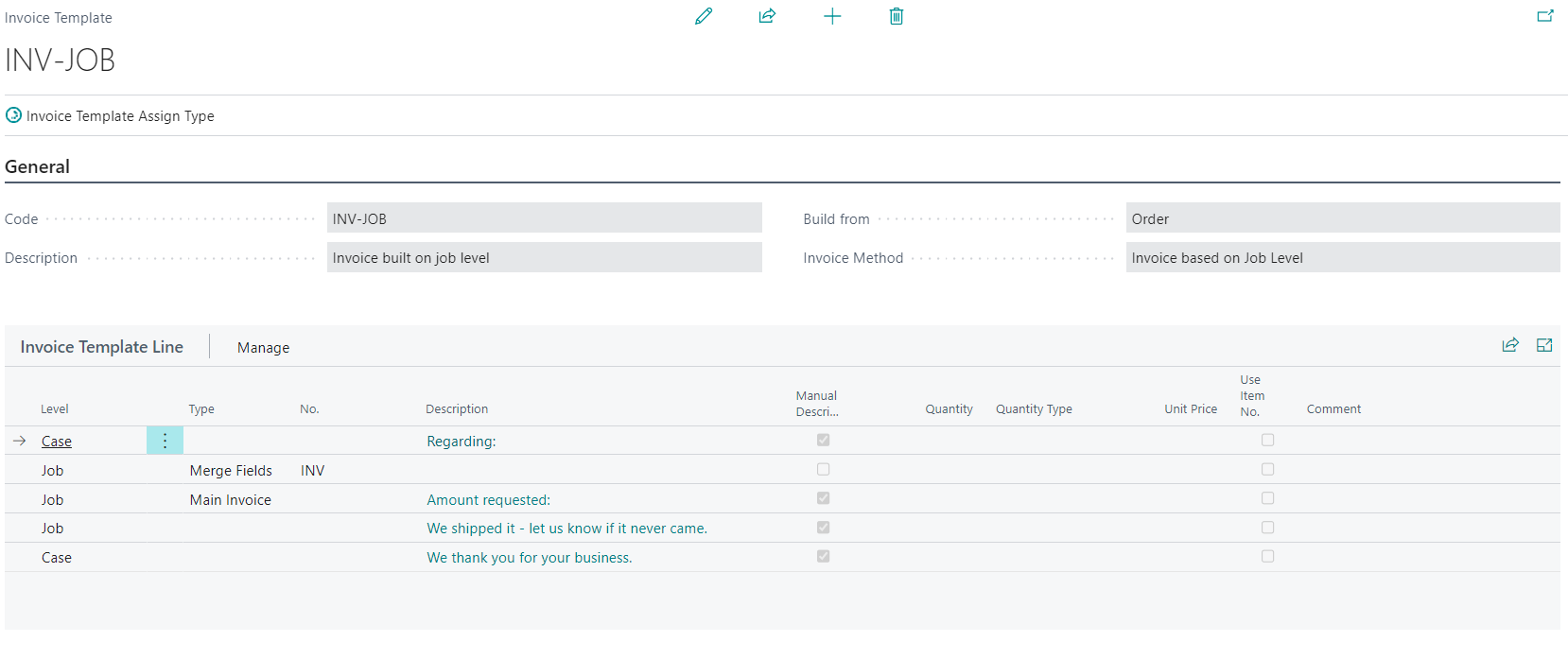The width and height of the screenshot is (1568, 659).
Task: Click the Comment column header
Action: pyautogui.click(x=1333, y=409)
